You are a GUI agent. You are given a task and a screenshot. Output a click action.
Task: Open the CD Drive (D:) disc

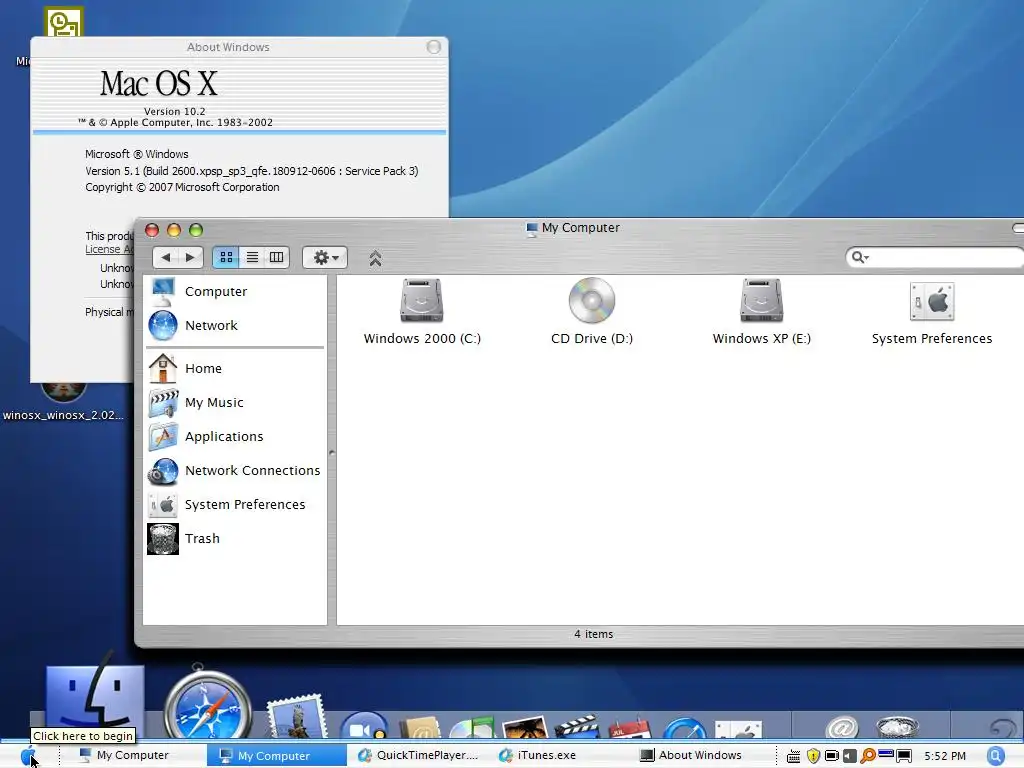point(592,312)
